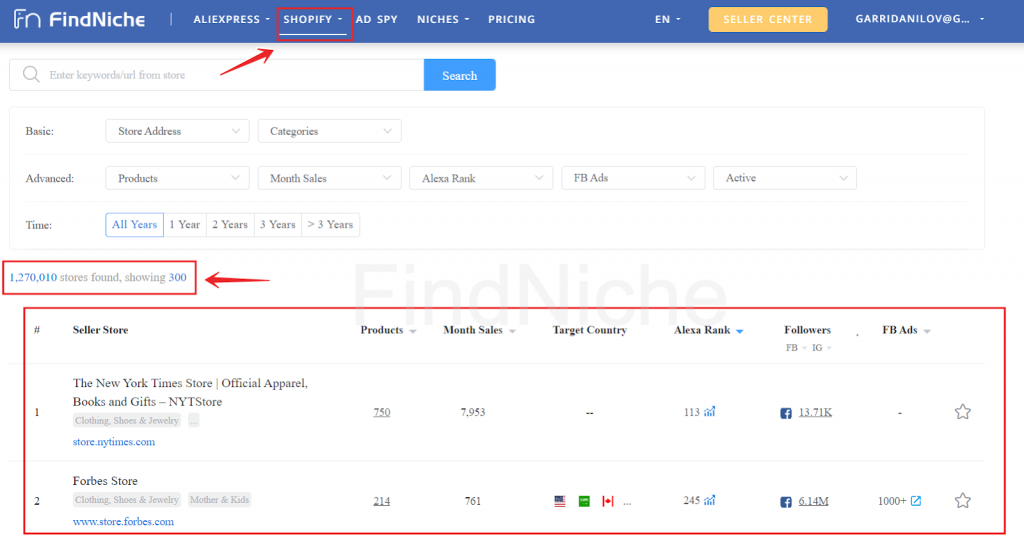This screenshot has height=538, width=1024.
Task: Click the month sales value 761
Action: click(x=473, y=501)
